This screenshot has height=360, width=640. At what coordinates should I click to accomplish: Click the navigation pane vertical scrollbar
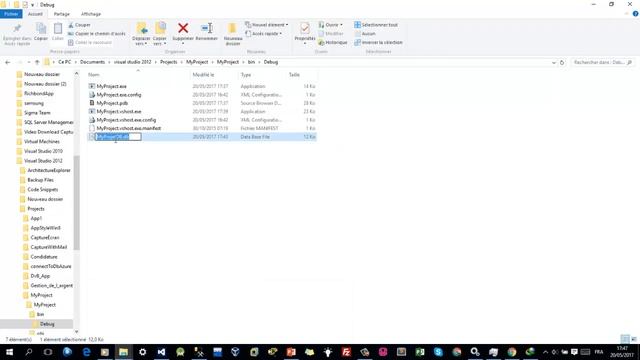(76, 203)
